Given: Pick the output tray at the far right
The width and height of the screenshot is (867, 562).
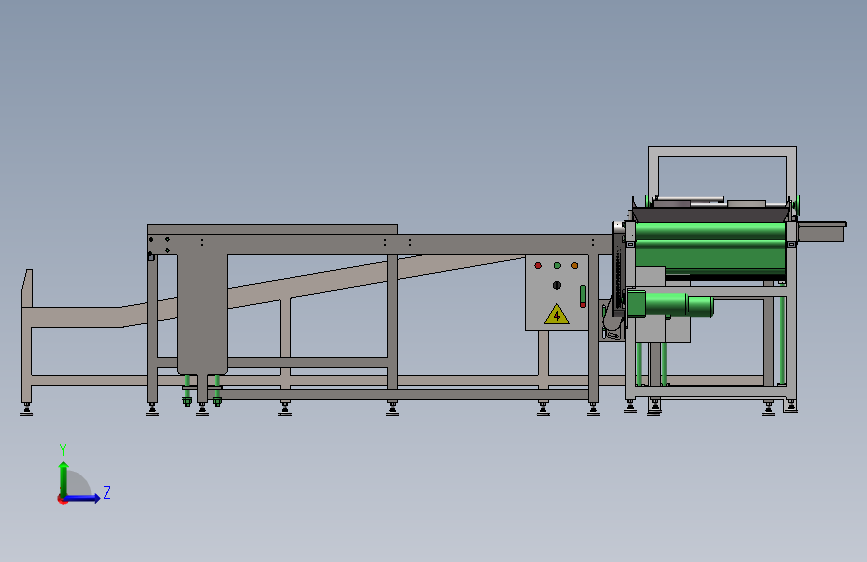Looking at the screenshot, I should click(822, 231).
